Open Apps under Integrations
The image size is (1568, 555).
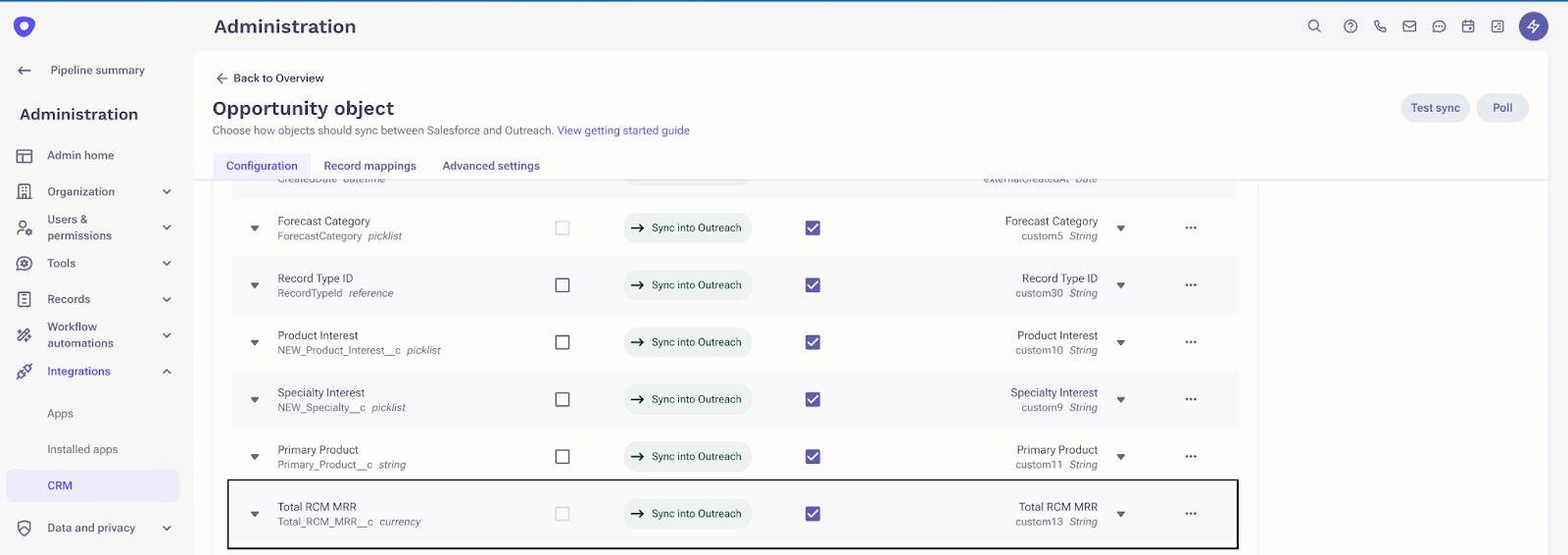[61, 414]
